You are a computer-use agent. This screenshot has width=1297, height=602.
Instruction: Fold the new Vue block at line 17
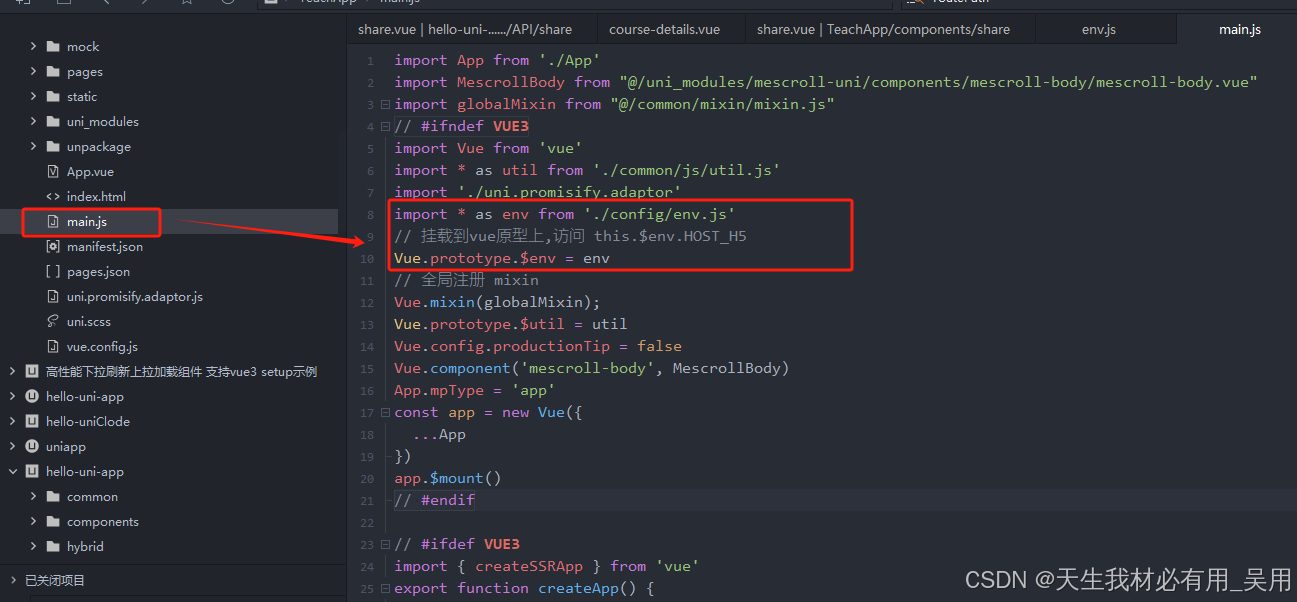(385, 413)
